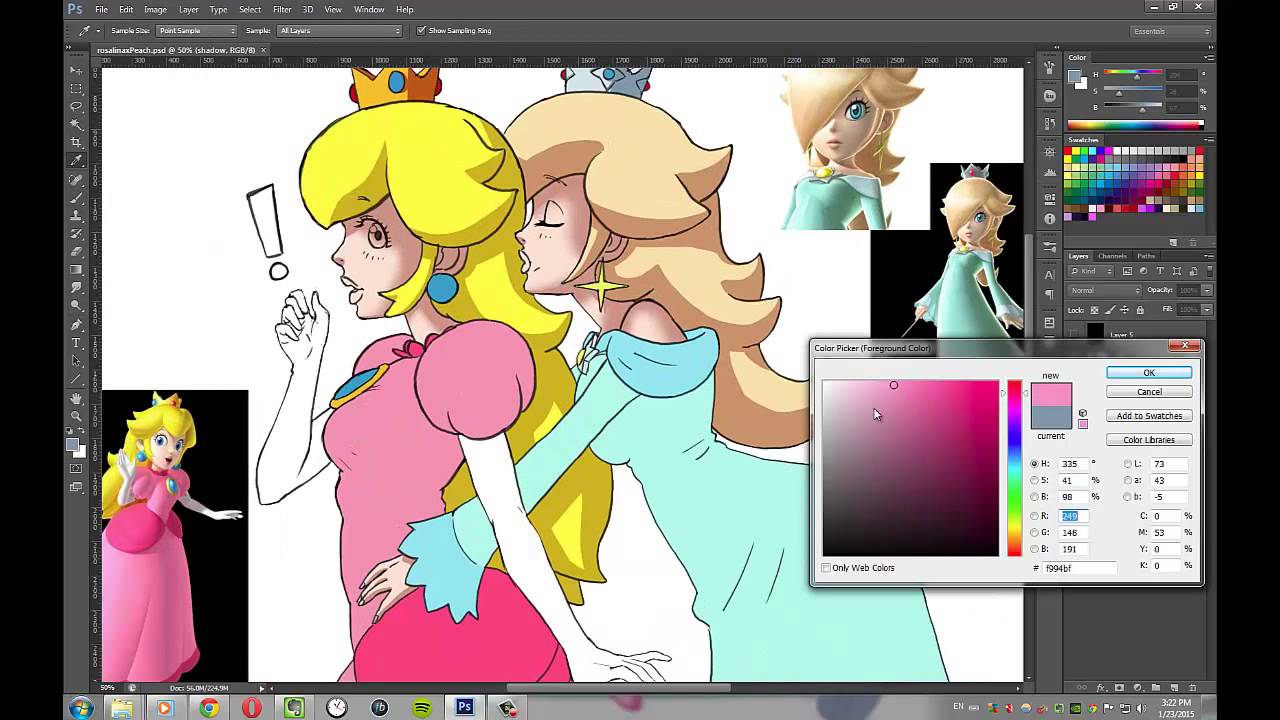This screenshot has width=1280, height=720.
Task: Click Cancel in the Color Picker
Action: (x=1149, y=392)
